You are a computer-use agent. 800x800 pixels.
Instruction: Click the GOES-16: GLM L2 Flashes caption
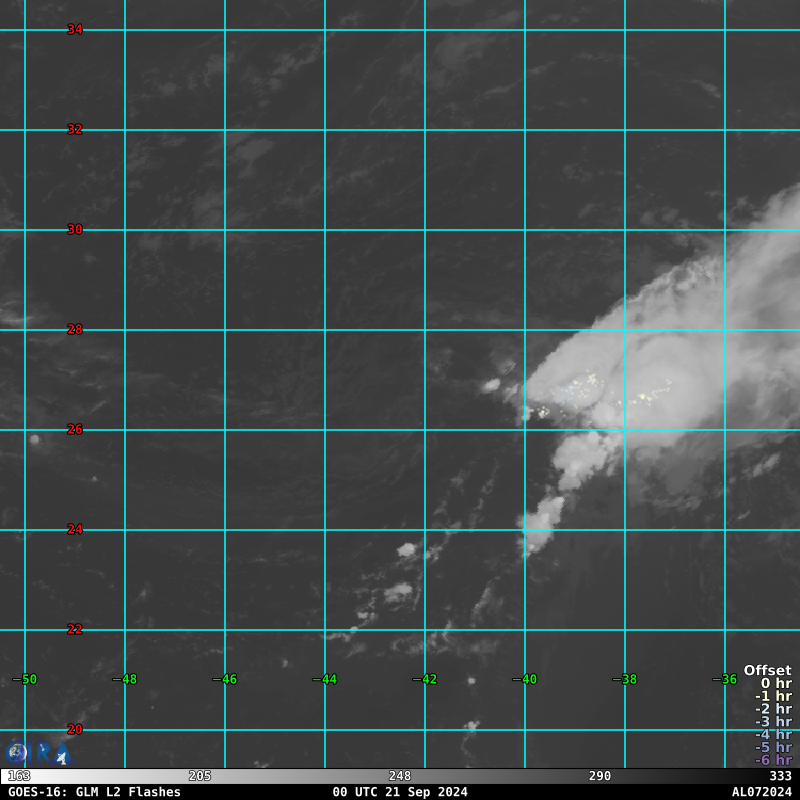point(94,792)
